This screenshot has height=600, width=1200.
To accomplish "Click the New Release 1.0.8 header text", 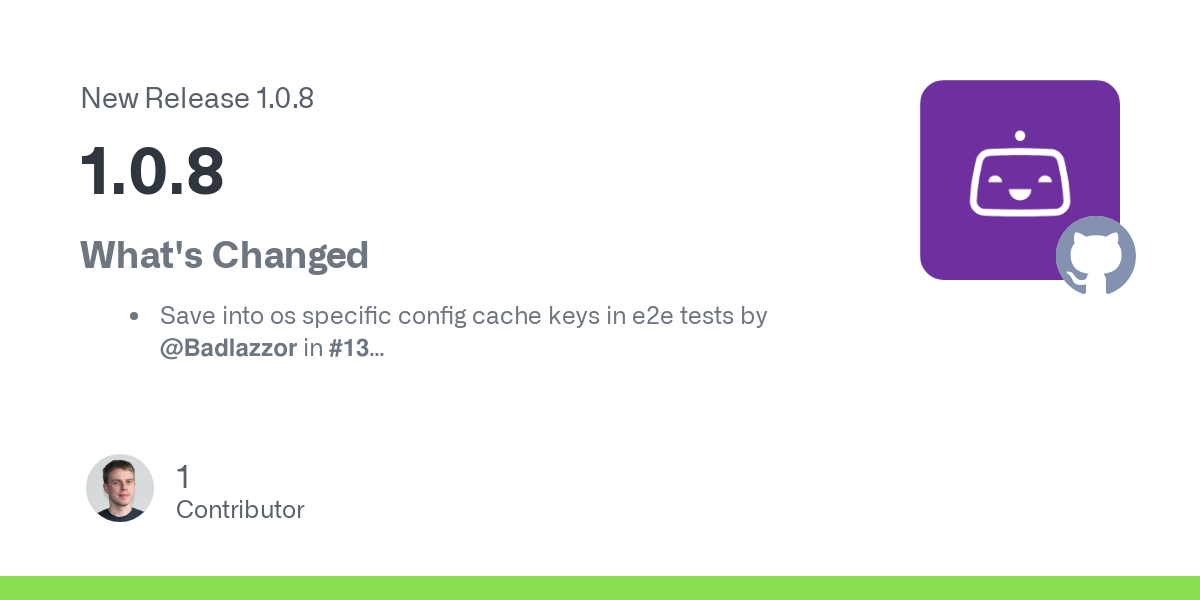I will (197, 98).
